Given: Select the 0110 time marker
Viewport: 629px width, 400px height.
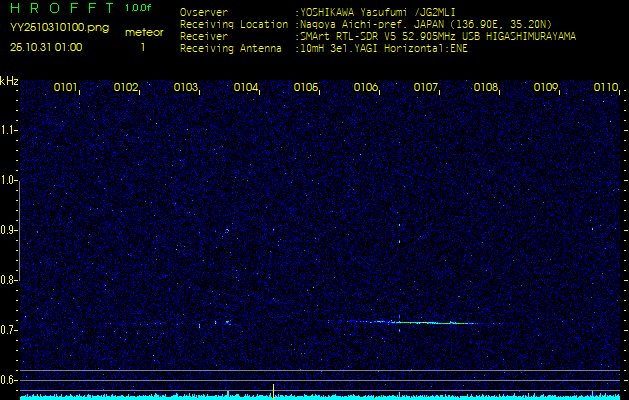Looking at the screenshot, I should pos(606,88).
